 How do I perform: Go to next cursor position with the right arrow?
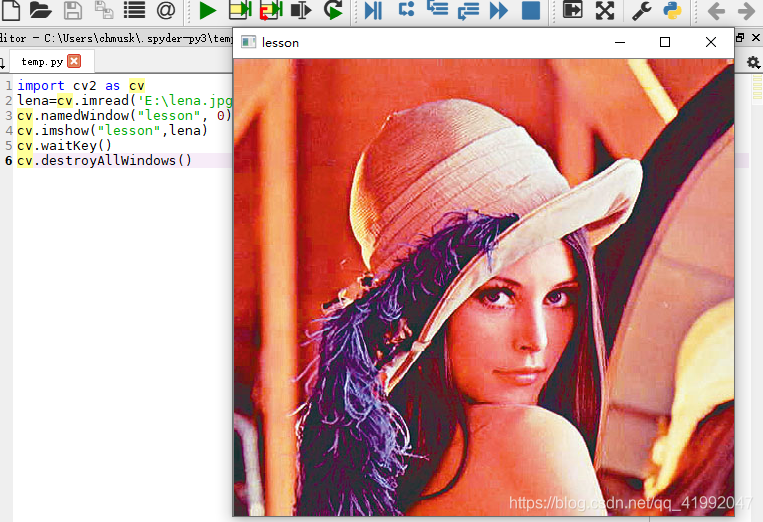(746, 11)
